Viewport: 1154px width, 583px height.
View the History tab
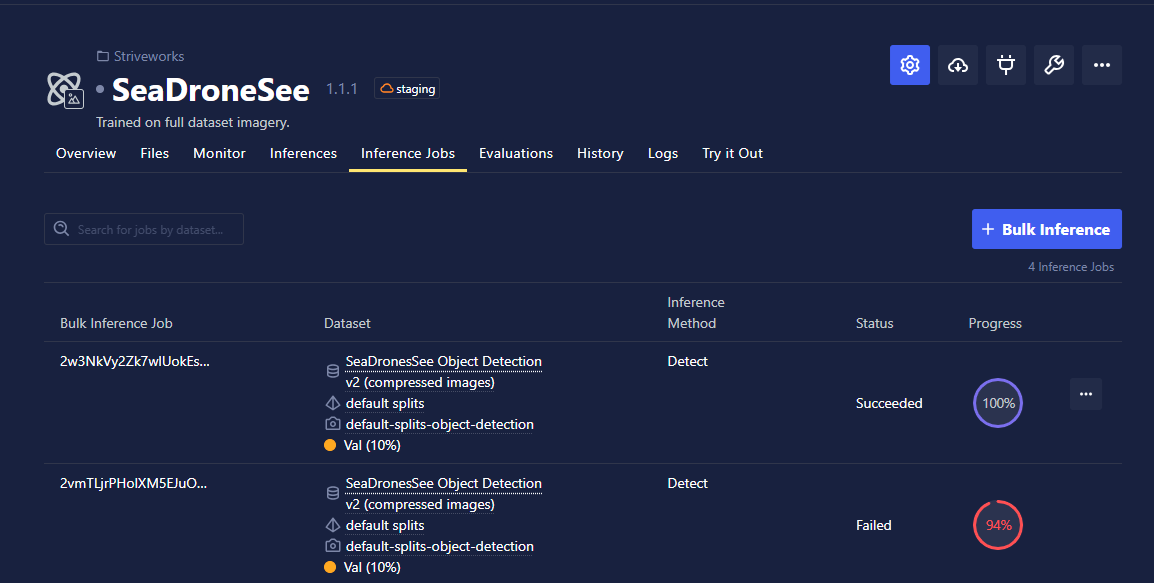[600, 153]
